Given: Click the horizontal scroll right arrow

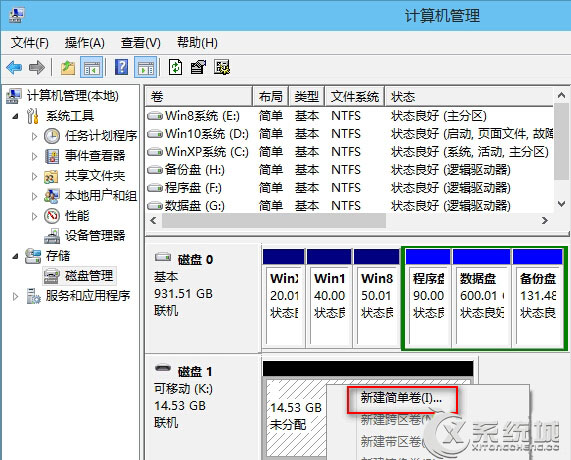Looking at the screenshot, I should pos(545,220).
